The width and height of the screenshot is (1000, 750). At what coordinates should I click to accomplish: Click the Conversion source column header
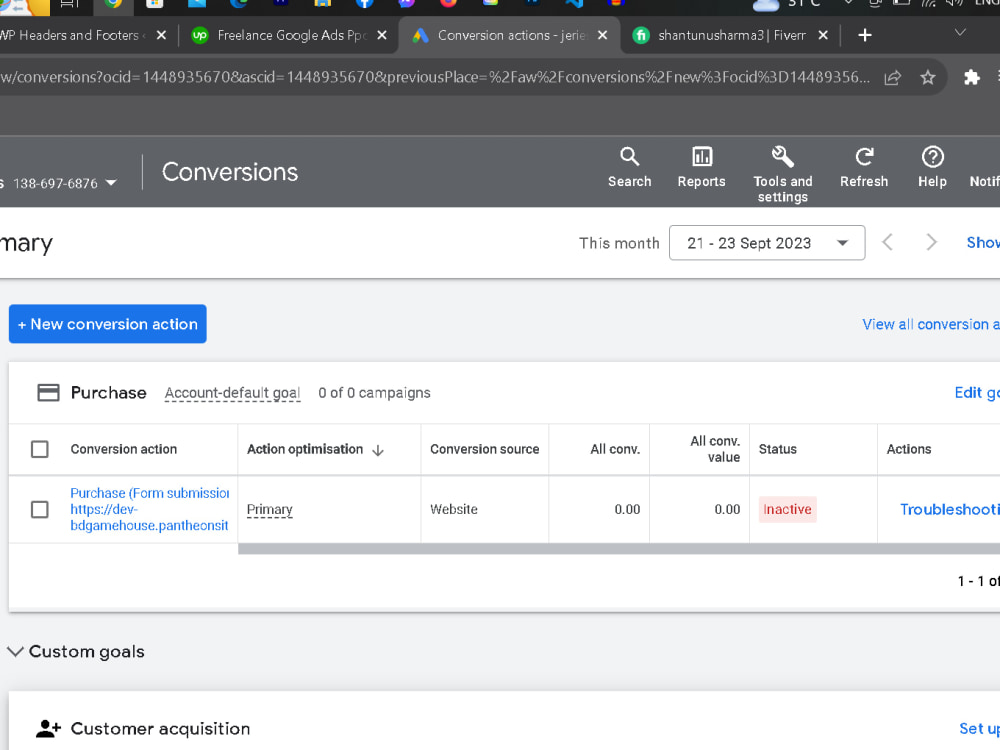point(485,449)
